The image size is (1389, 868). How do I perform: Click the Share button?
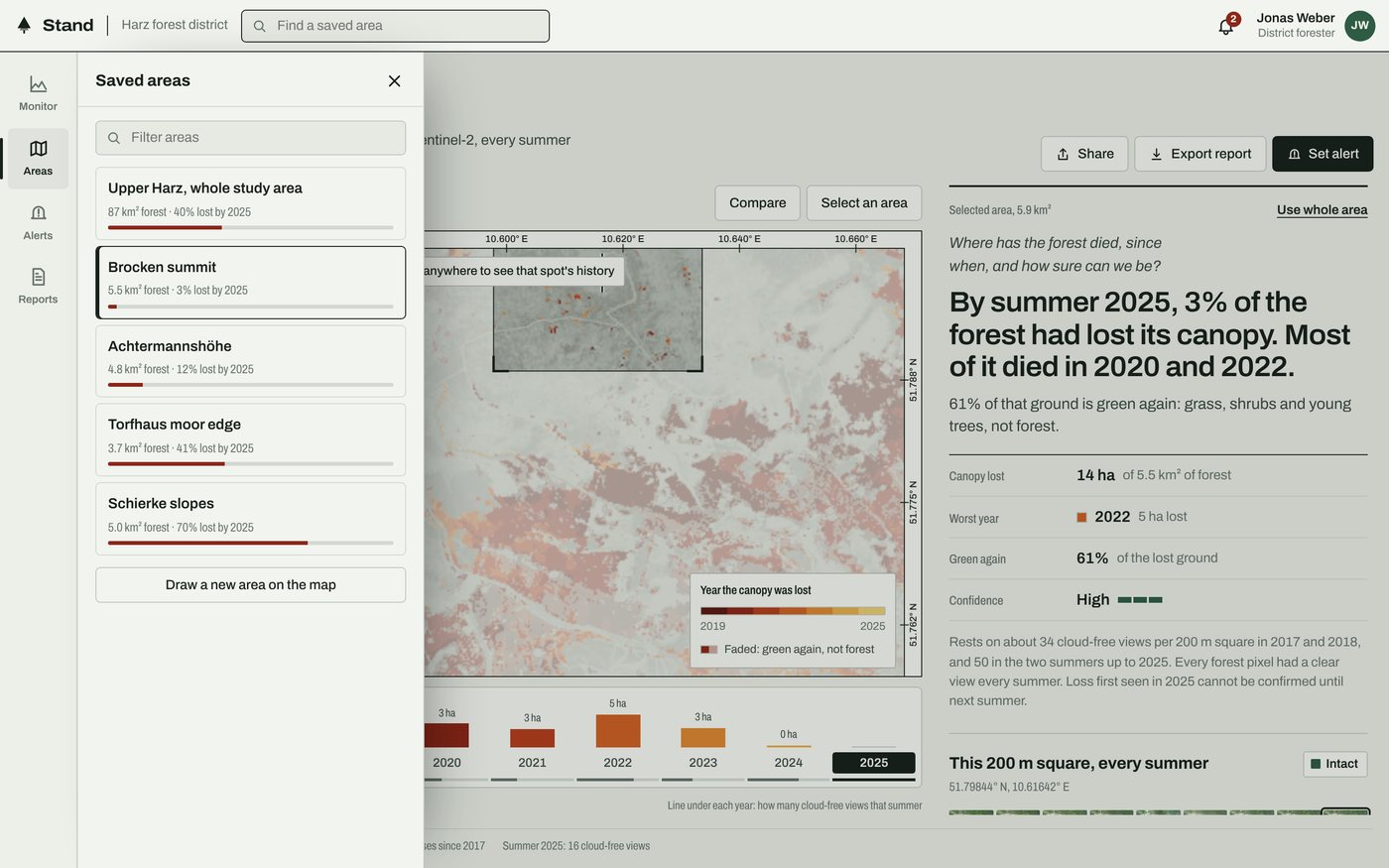tap(1084, 154)
